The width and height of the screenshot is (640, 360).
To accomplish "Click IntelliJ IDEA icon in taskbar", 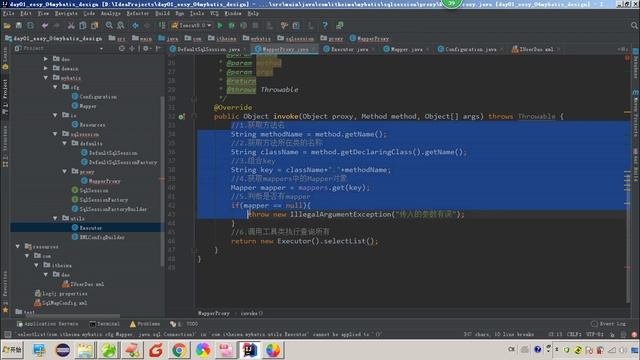I will tap(249, 350).
